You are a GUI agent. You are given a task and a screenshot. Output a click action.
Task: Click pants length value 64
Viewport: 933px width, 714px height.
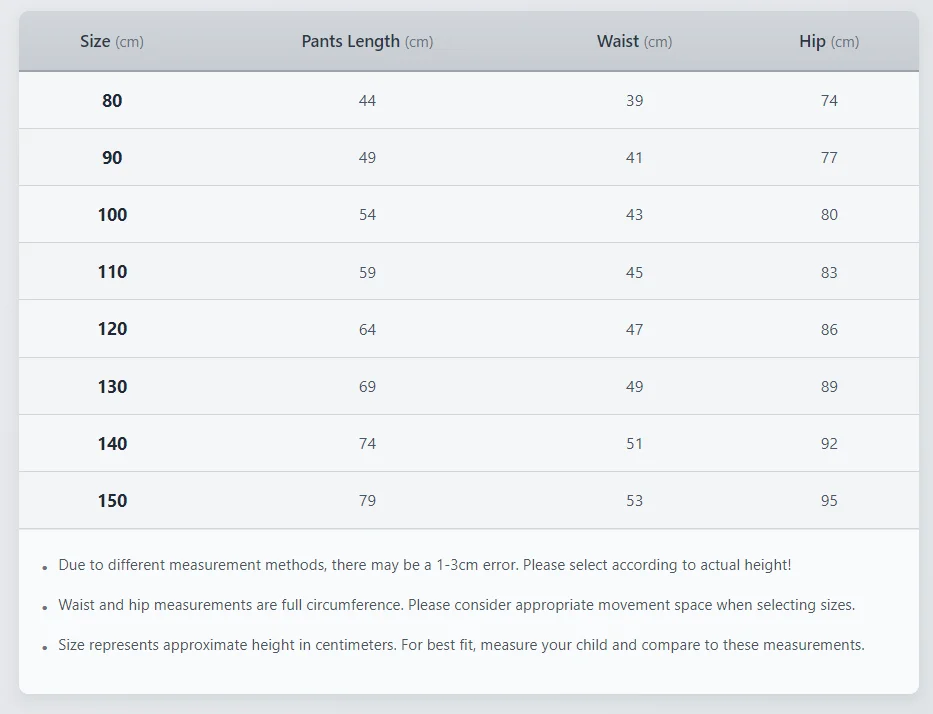pyautogui.click(x=367, y=329)
